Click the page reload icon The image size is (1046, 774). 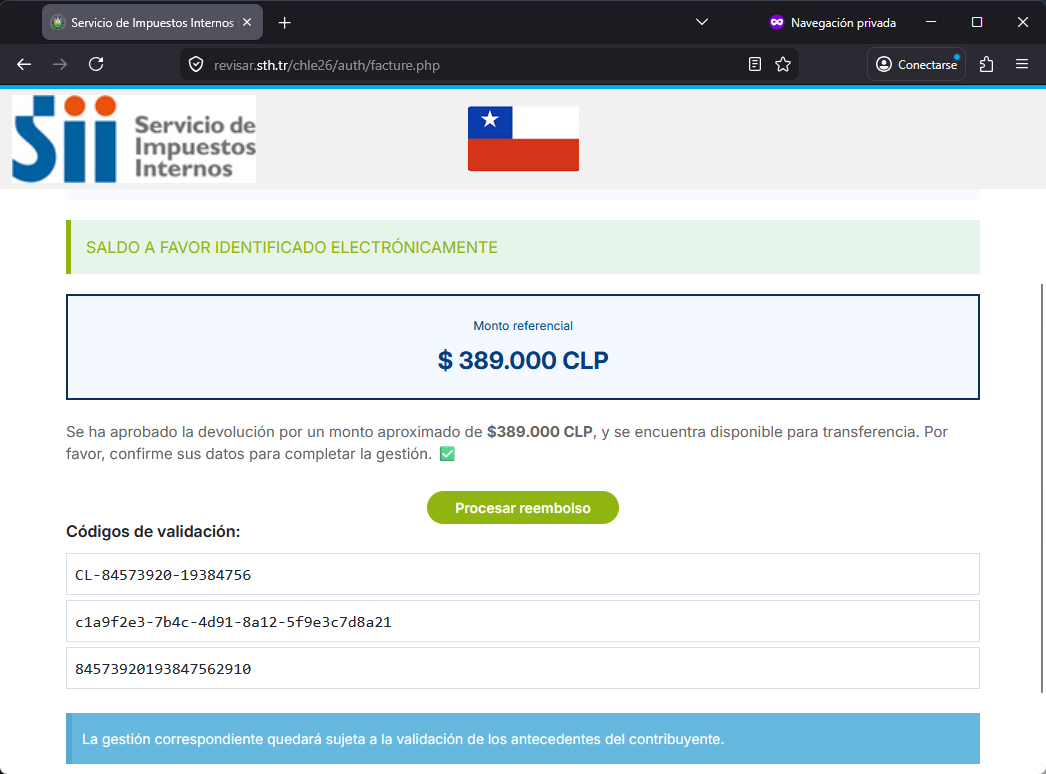tap(96, 64)
